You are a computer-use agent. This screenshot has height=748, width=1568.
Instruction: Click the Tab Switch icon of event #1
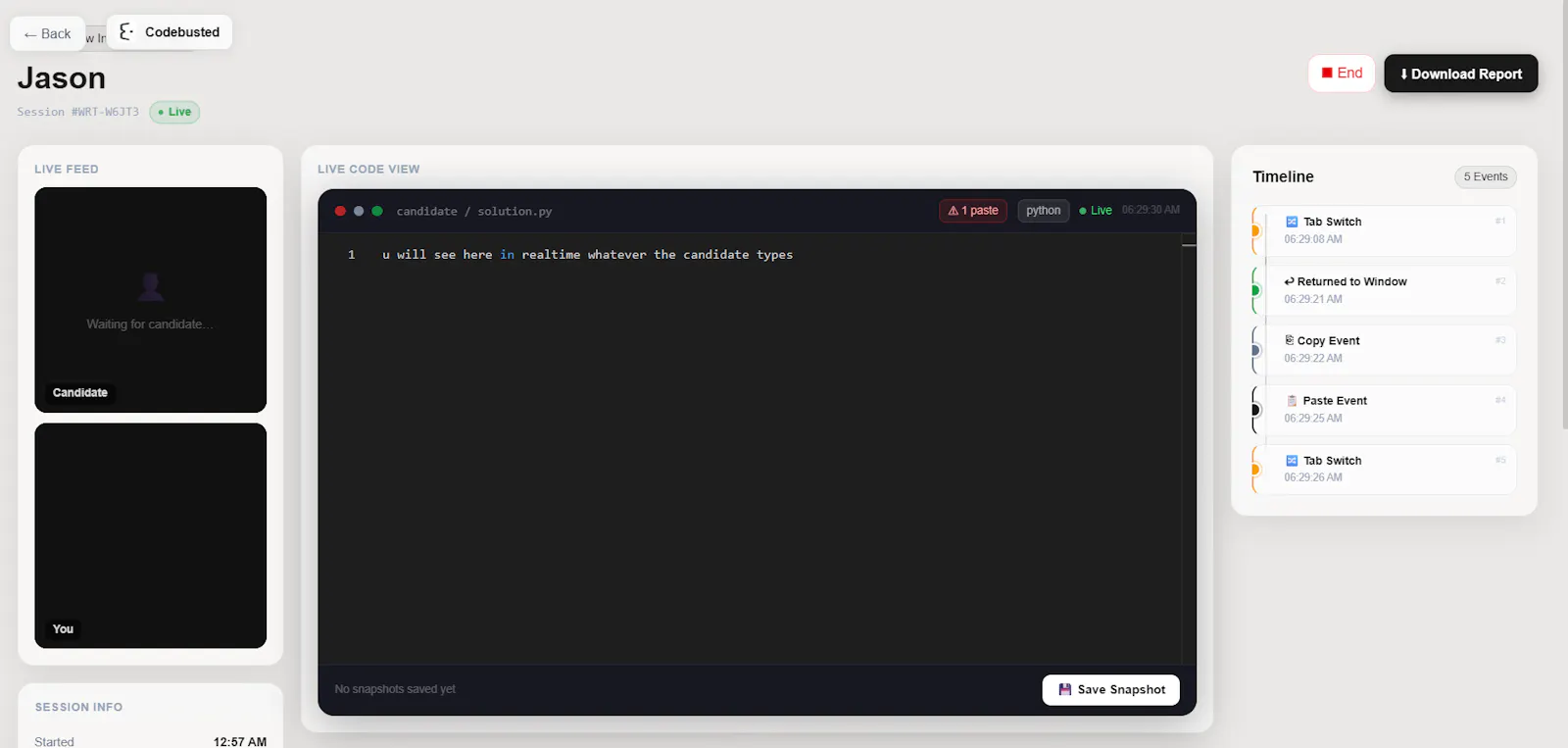coord(1292,222)
